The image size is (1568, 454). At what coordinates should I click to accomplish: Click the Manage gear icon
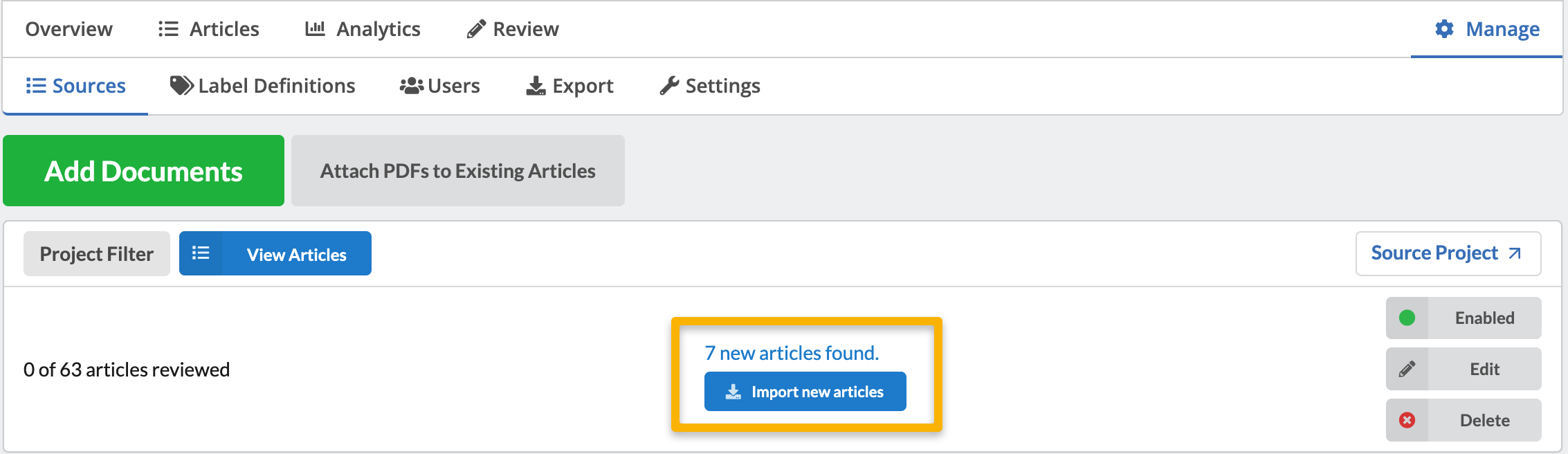coord(1444,29)
